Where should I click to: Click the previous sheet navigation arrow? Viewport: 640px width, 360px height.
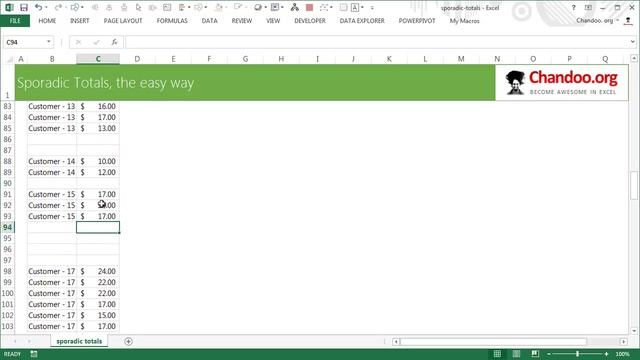(15, 341)
